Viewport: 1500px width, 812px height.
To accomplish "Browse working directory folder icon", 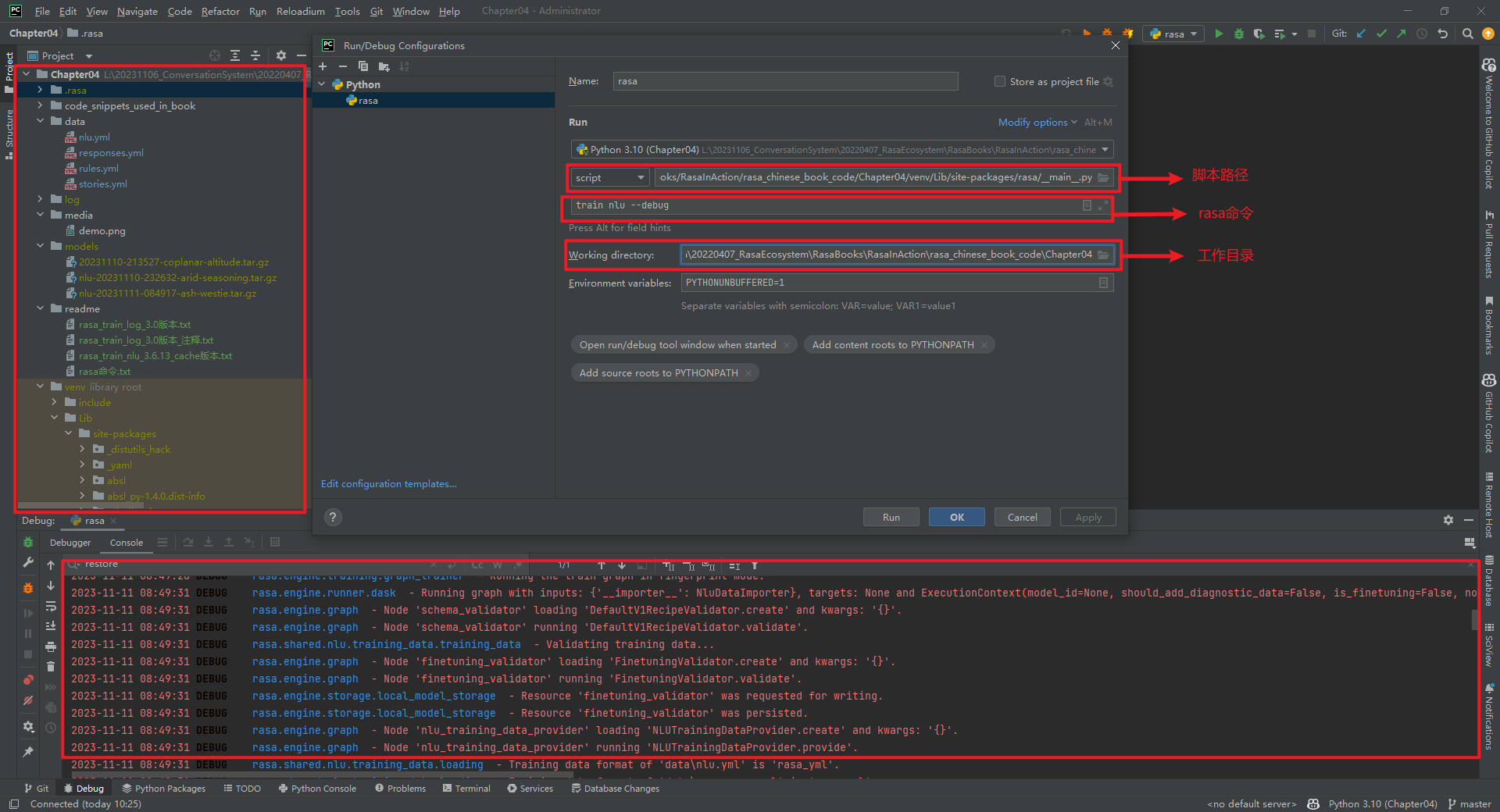I will tap(1103, 255).
